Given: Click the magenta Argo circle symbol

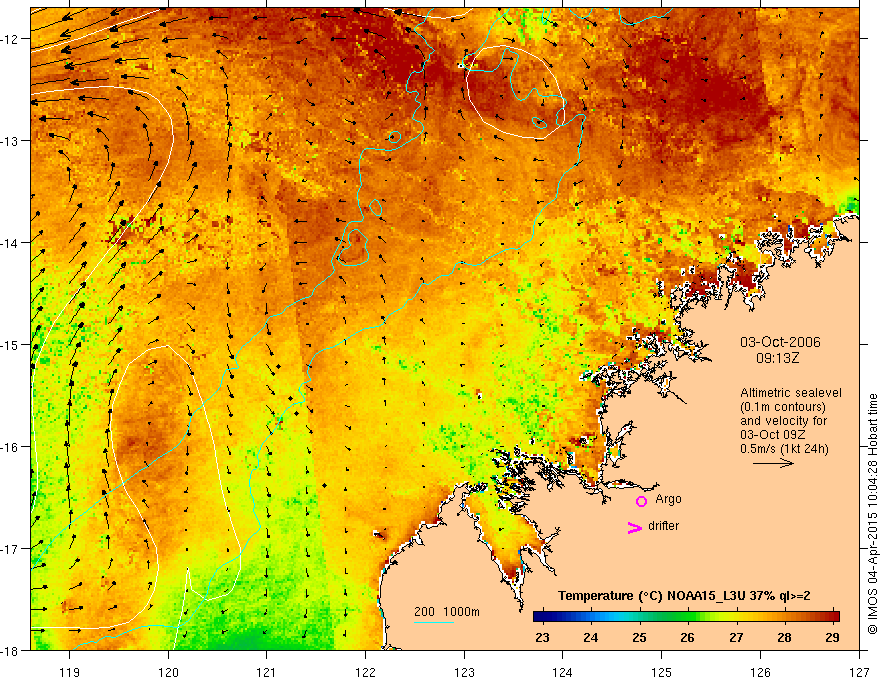Looking at the screenshot, I should (x=641, y=501).
